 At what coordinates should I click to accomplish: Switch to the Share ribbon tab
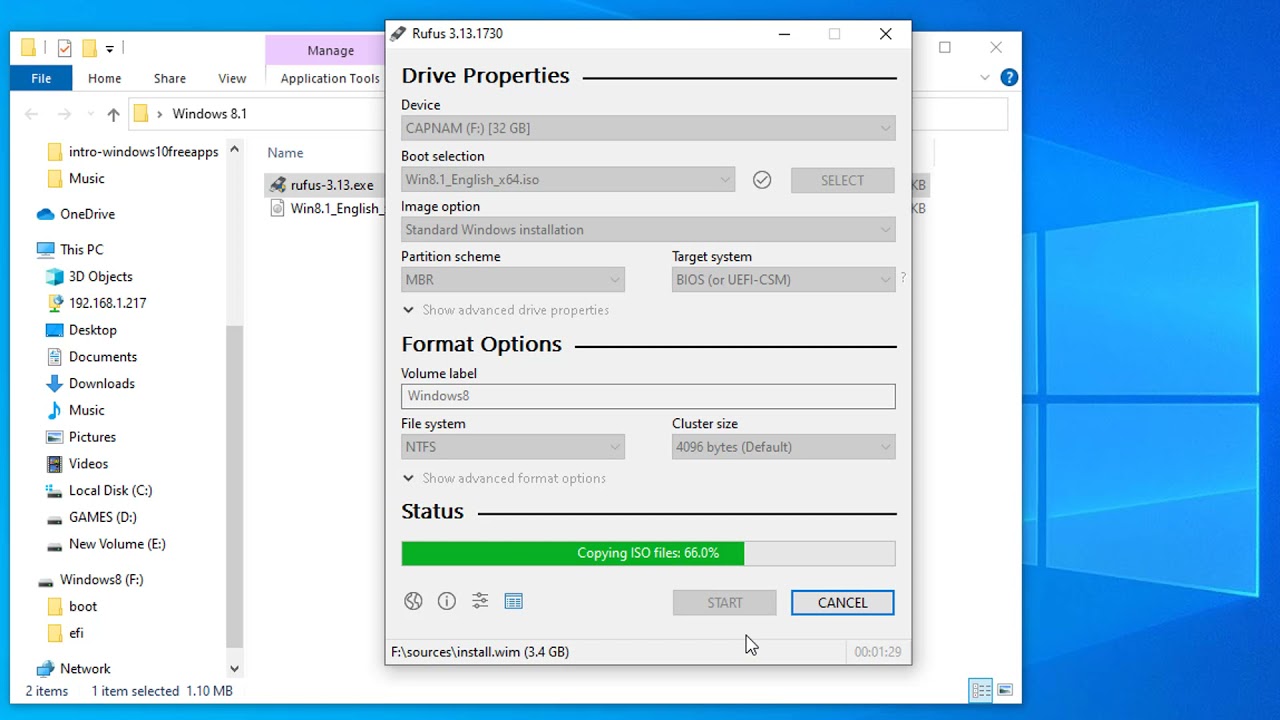tap(170, 78)
